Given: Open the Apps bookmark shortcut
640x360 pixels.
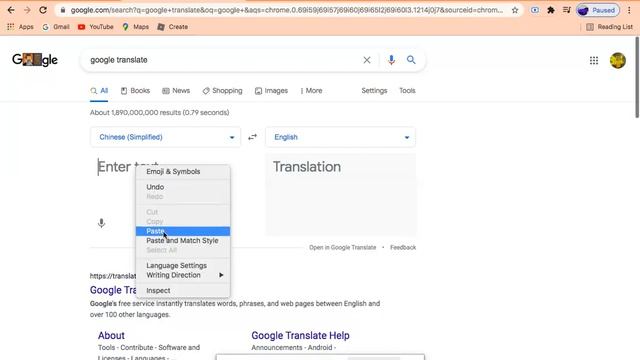Looking at the screenshot, I should click(x=20, y=27).
